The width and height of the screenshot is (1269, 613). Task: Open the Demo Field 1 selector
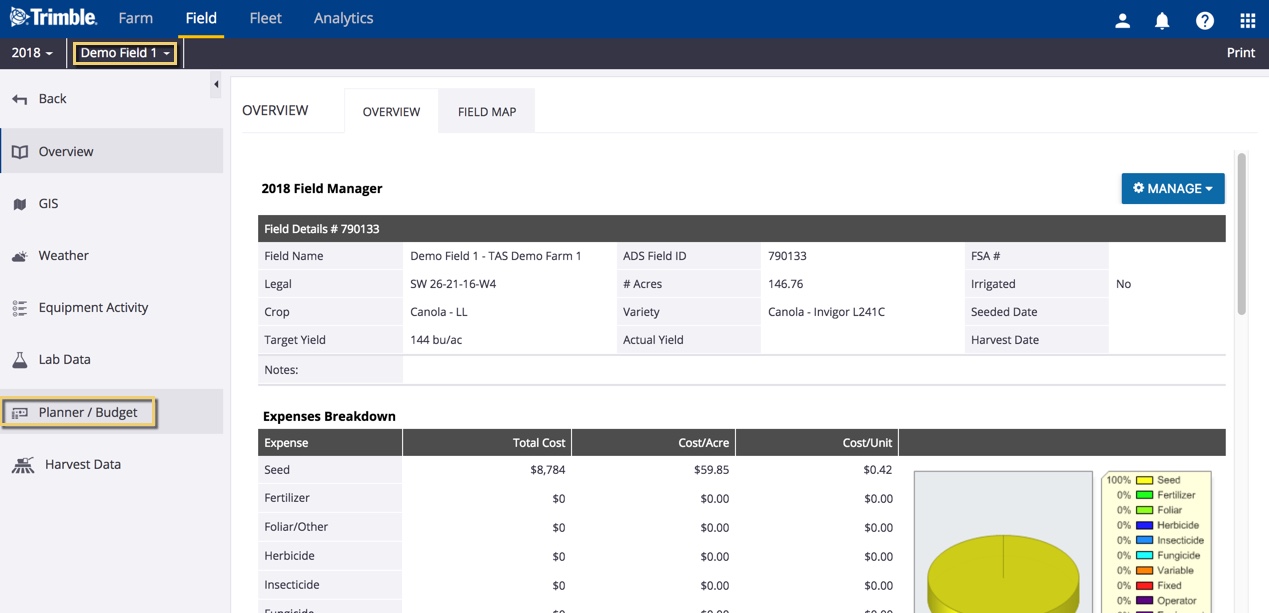tap(125, 53)
